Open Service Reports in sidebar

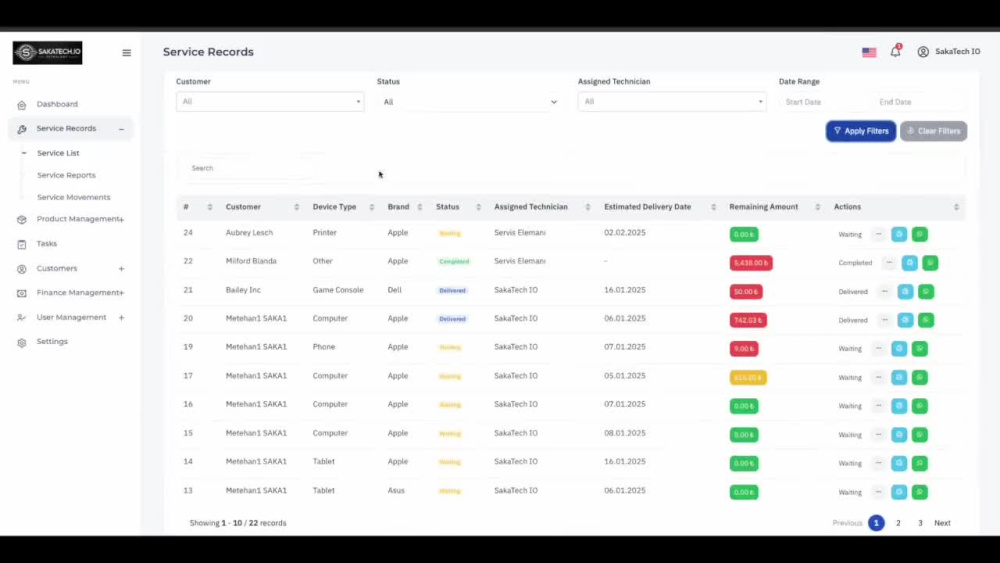coord(66,175)
